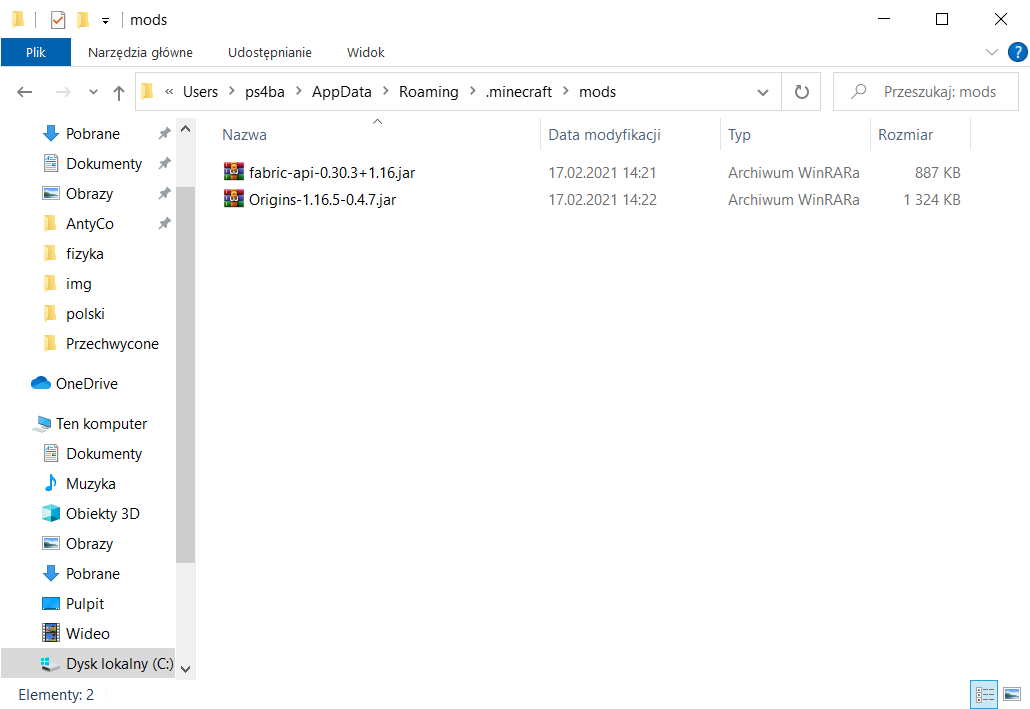Open subfolder chevron after AppData in path

point(385,91)
